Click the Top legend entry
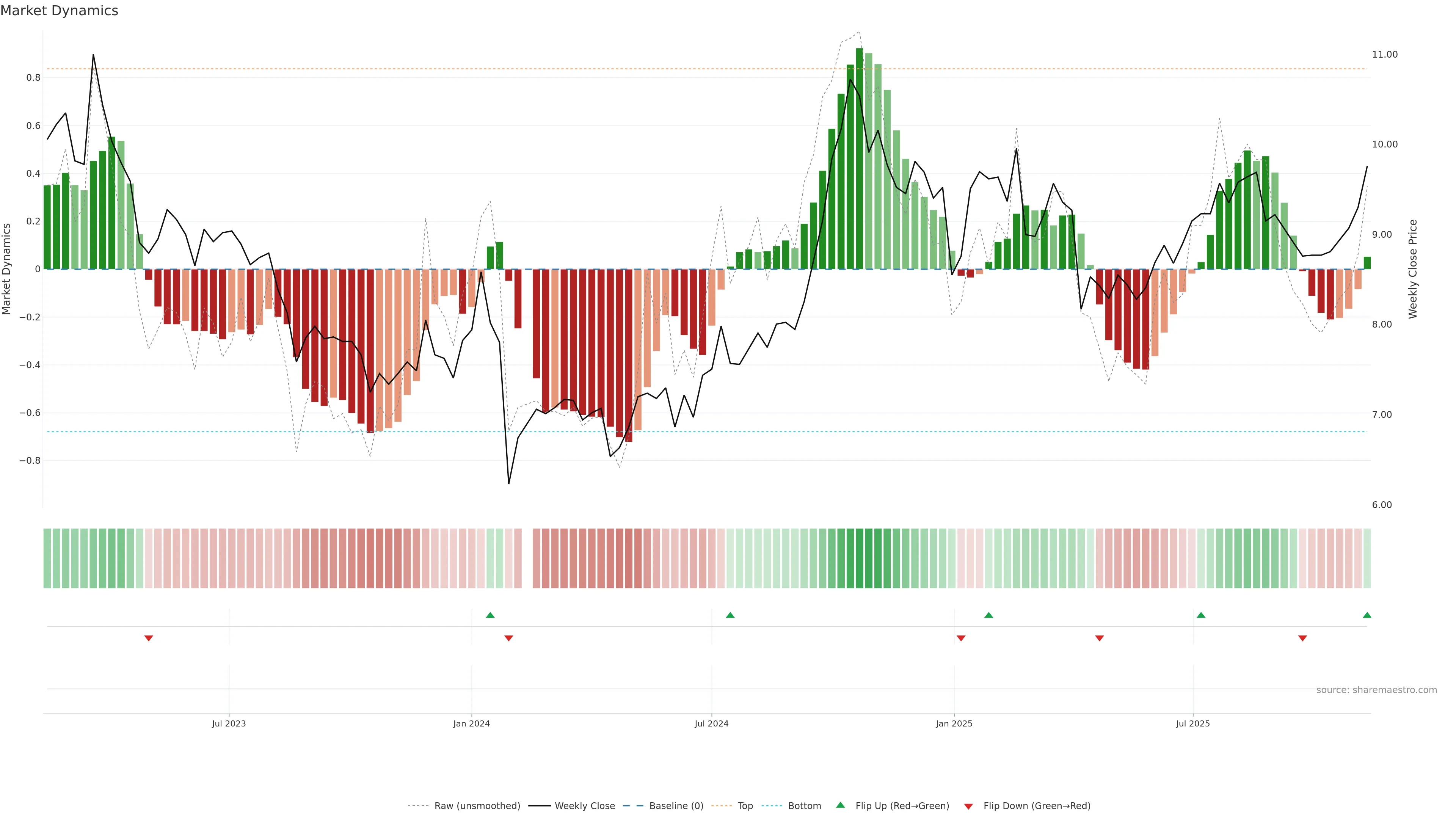The image size is (1456, 819). pyautogui.click(x=745, y=806)
